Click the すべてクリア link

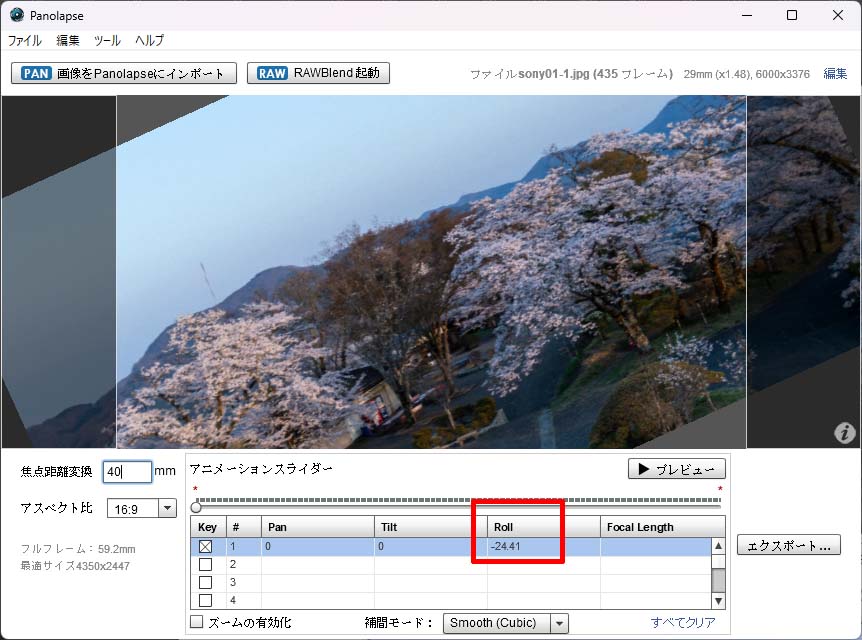[x=683, y=623]
